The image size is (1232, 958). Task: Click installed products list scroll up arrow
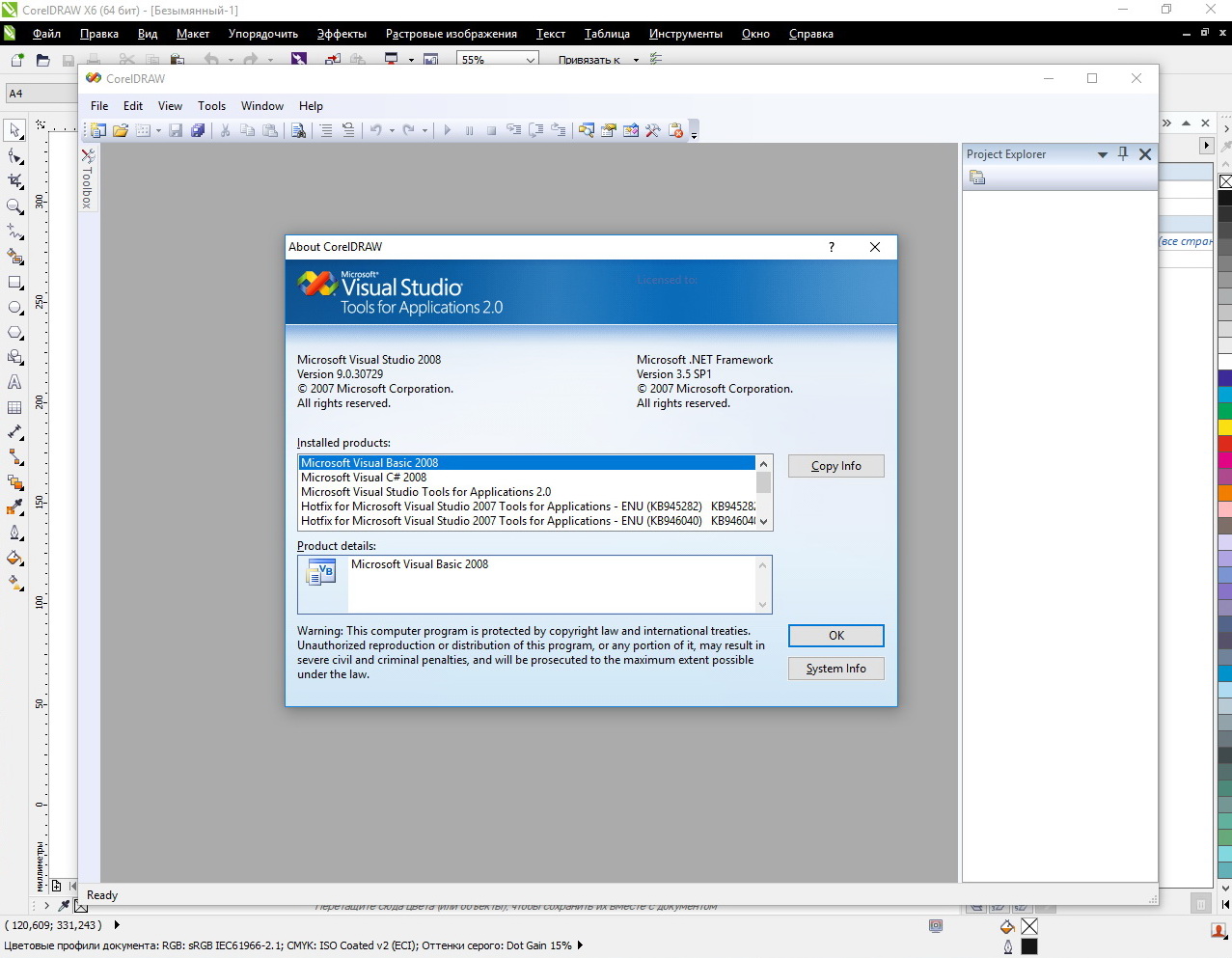[764, 464]
